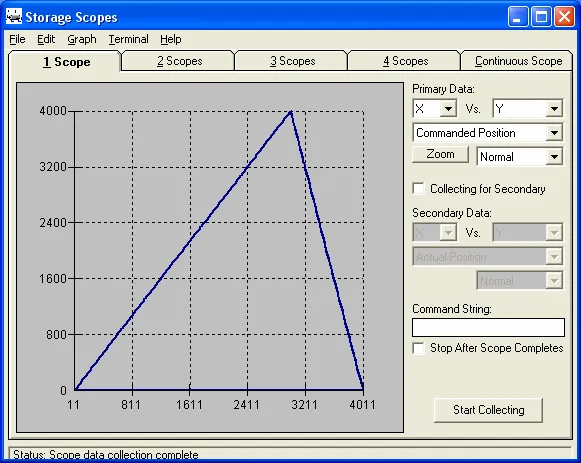Open the primary Normal zoom mode dropdown

[x=554, y=157]
